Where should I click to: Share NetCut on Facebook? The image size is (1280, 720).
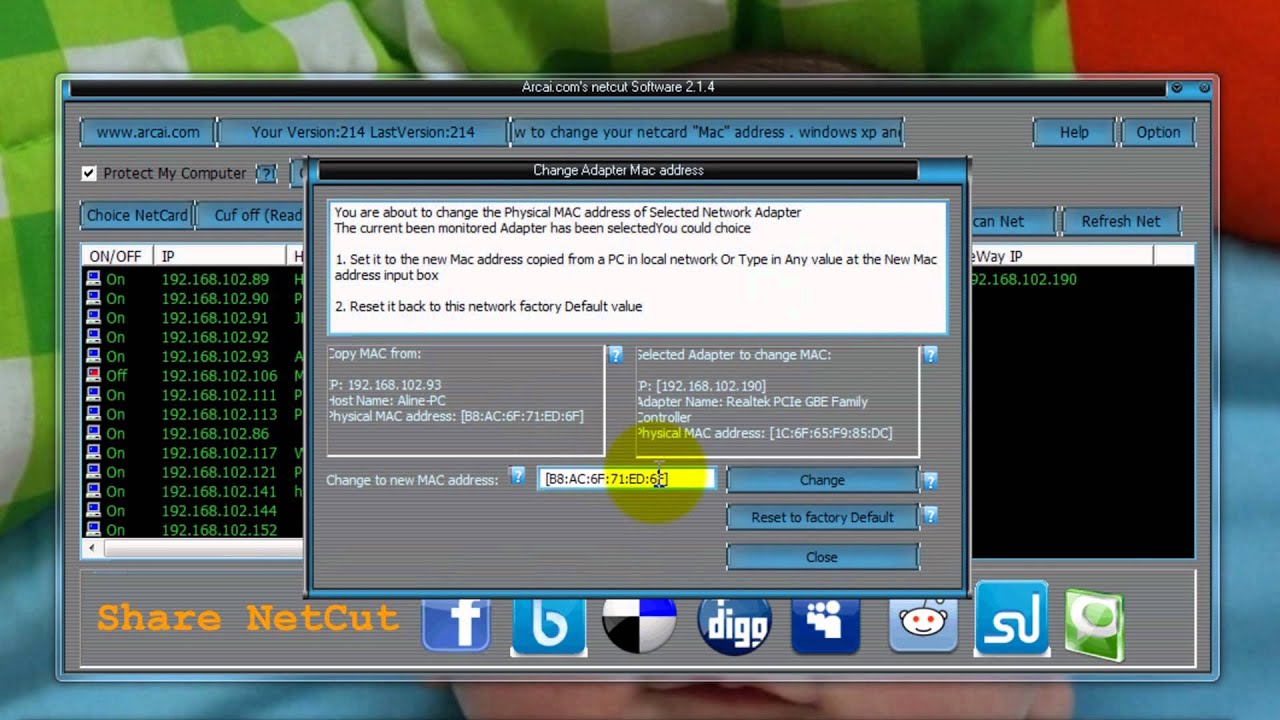(x=456, y=624)
